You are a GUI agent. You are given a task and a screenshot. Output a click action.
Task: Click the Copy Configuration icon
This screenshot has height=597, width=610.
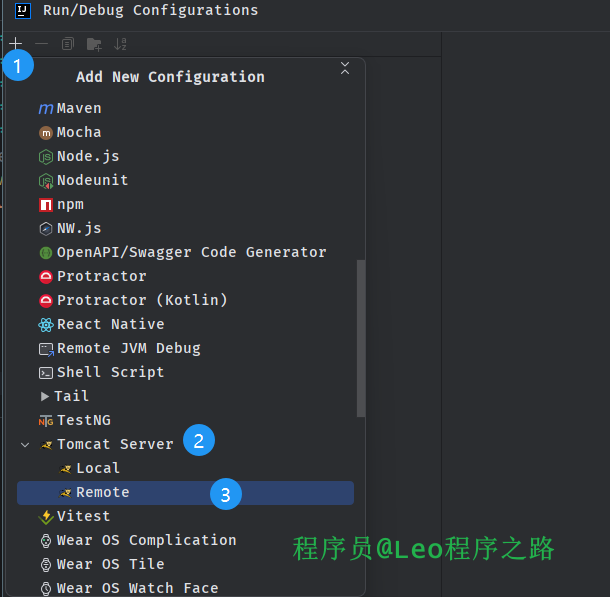point(68,44)
